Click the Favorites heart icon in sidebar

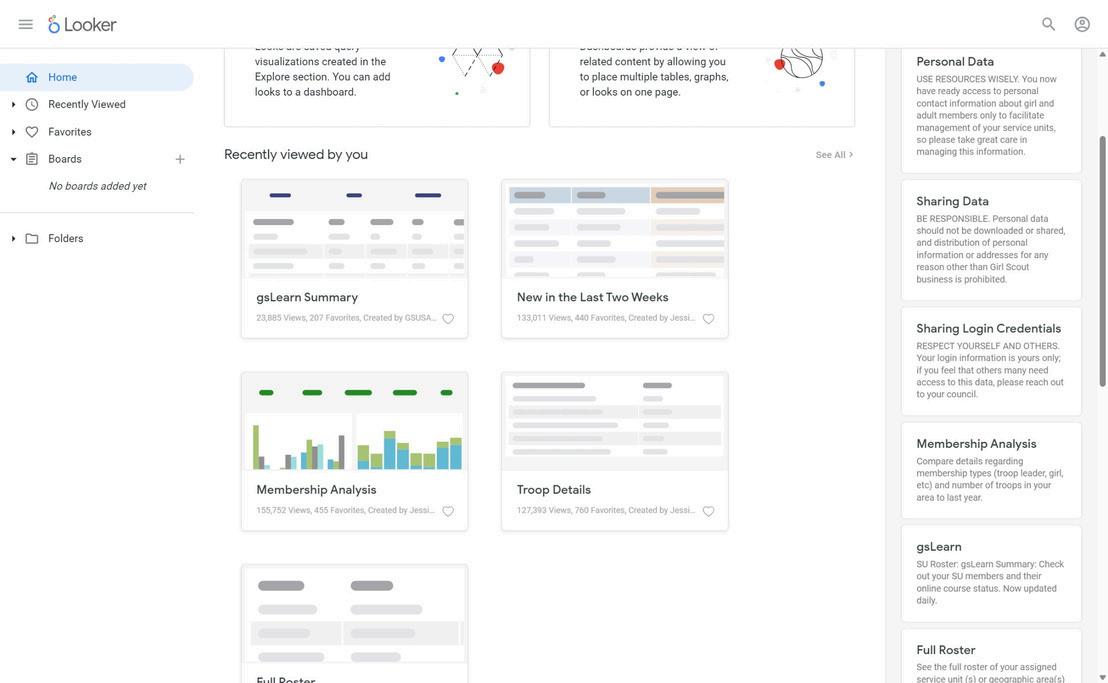(32, 132)
